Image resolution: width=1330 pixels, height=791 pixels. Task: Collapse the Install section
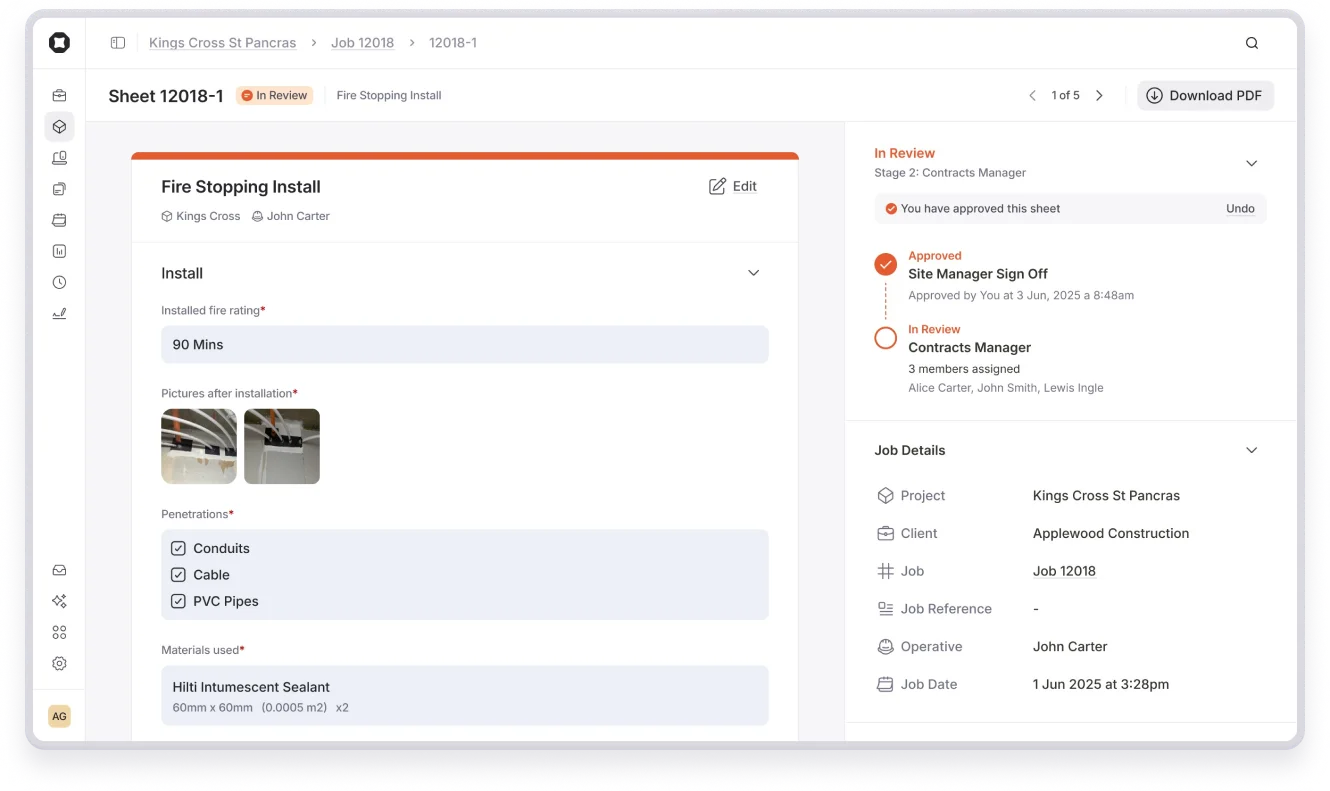(x=754, y=273)
